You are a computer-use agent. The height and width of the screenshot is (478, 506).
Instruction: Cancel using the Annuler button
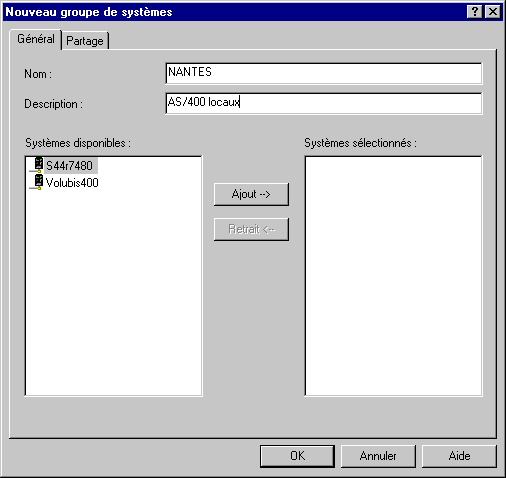click(378, 456)
